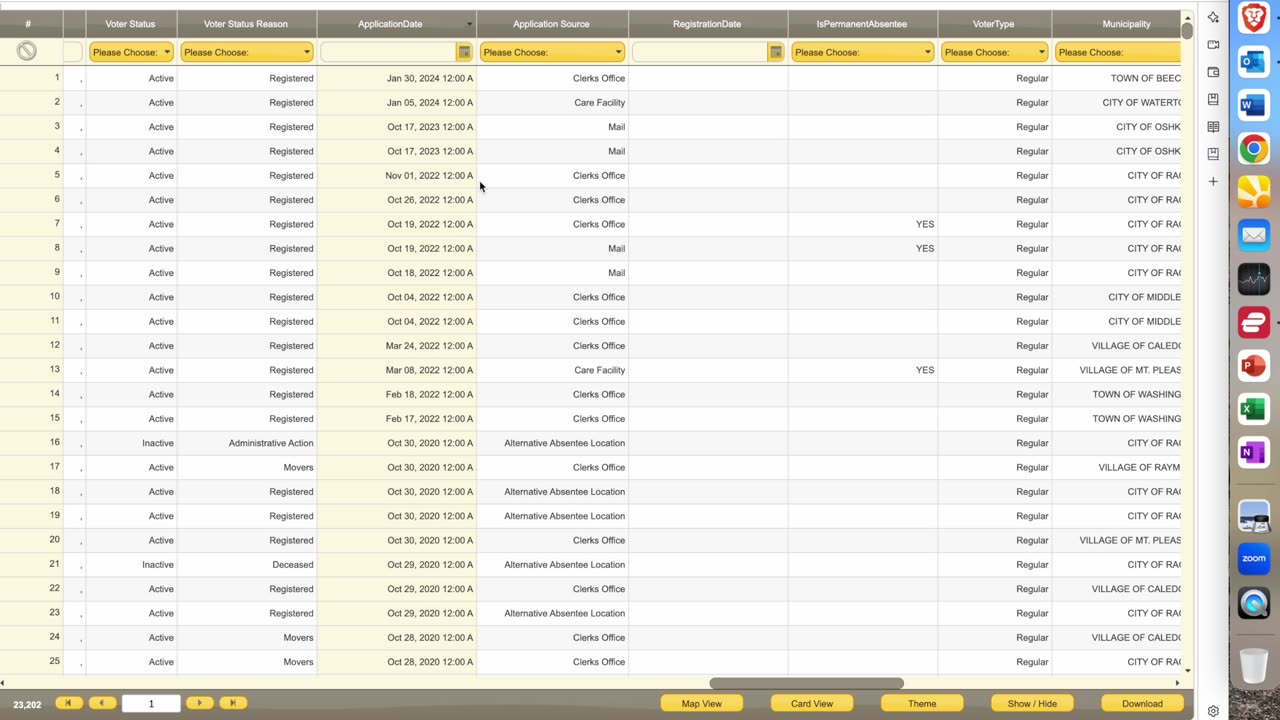Open the Mail app in the dock

1254,236
